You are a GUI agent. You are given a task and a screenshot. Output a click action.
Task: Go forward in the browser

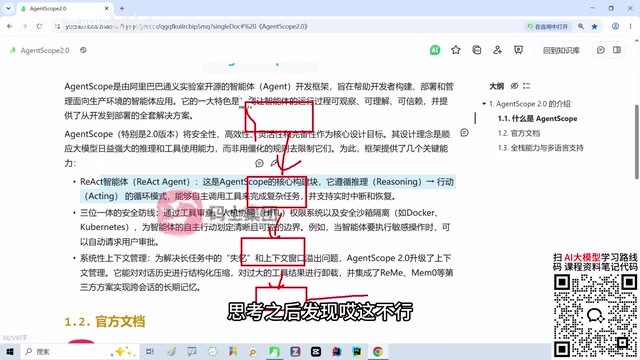pos(24,27)
